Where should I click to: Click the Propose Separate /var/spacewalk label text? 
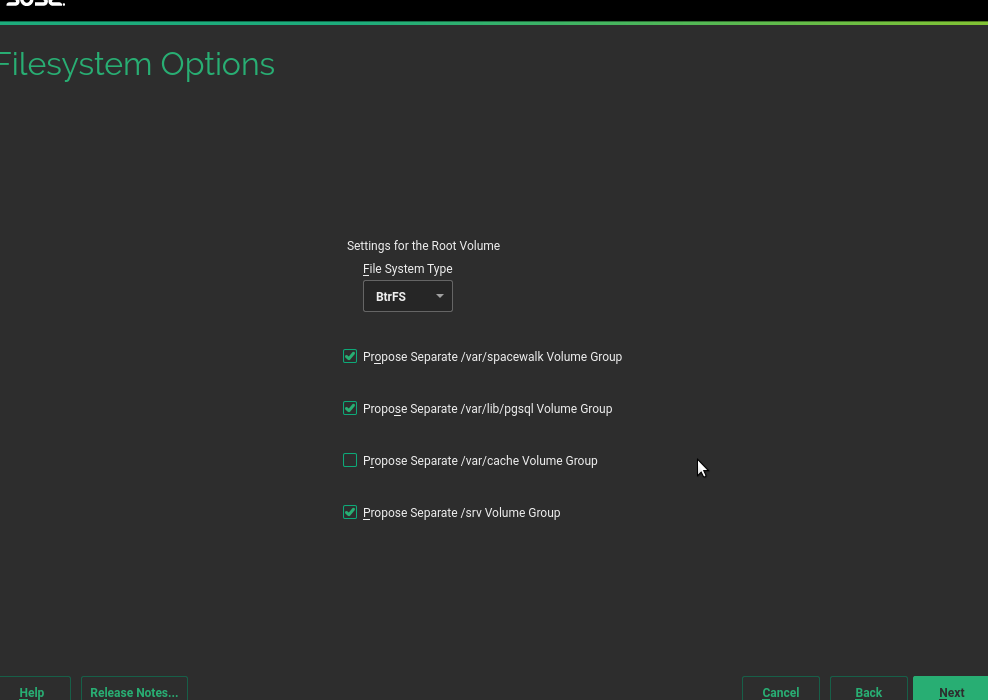pos(492,357)
